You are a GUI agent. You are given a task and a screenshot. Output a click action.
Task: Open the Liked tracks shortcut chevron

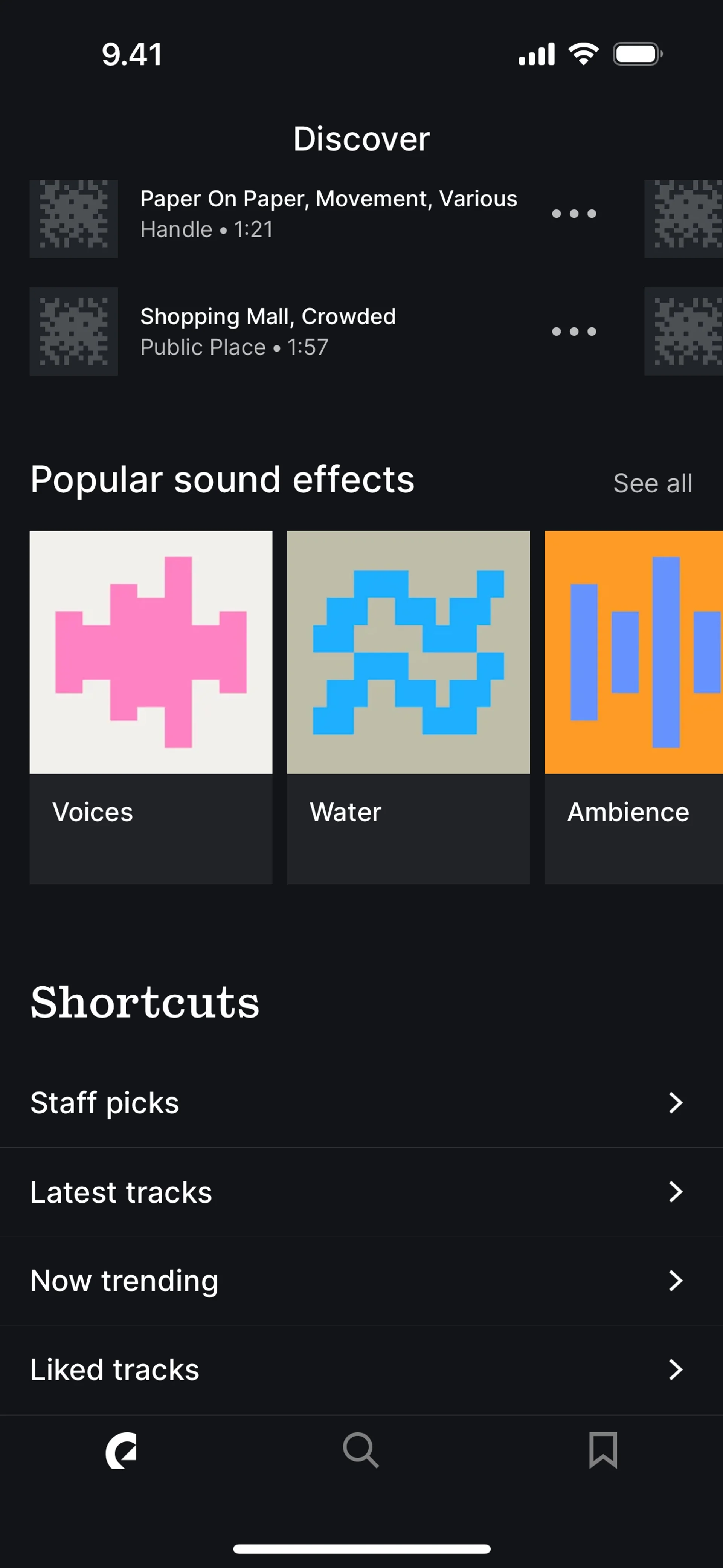coord(676,1369)
